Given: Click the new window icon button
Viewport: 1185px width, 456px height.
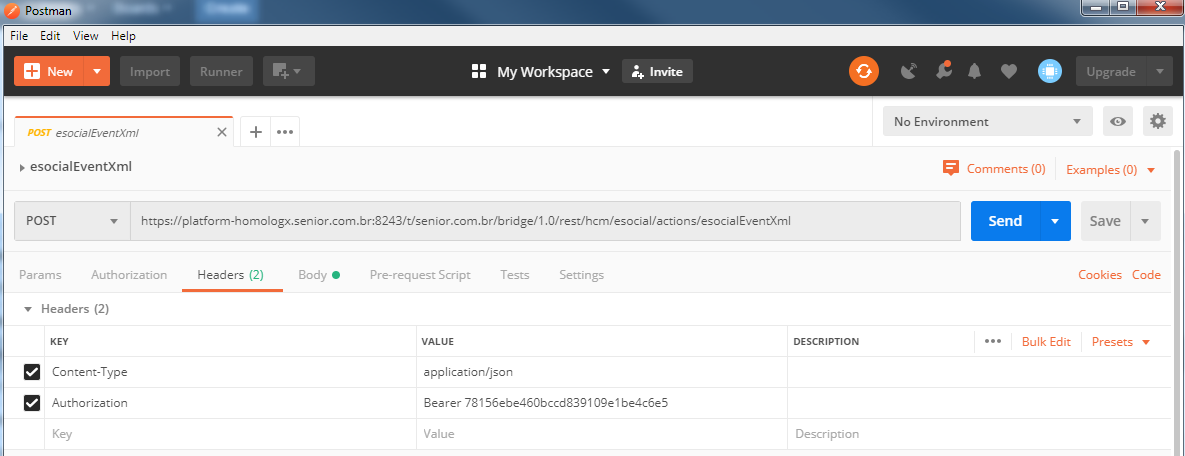Looking at the screenshot, I should (x=289, y=72).
